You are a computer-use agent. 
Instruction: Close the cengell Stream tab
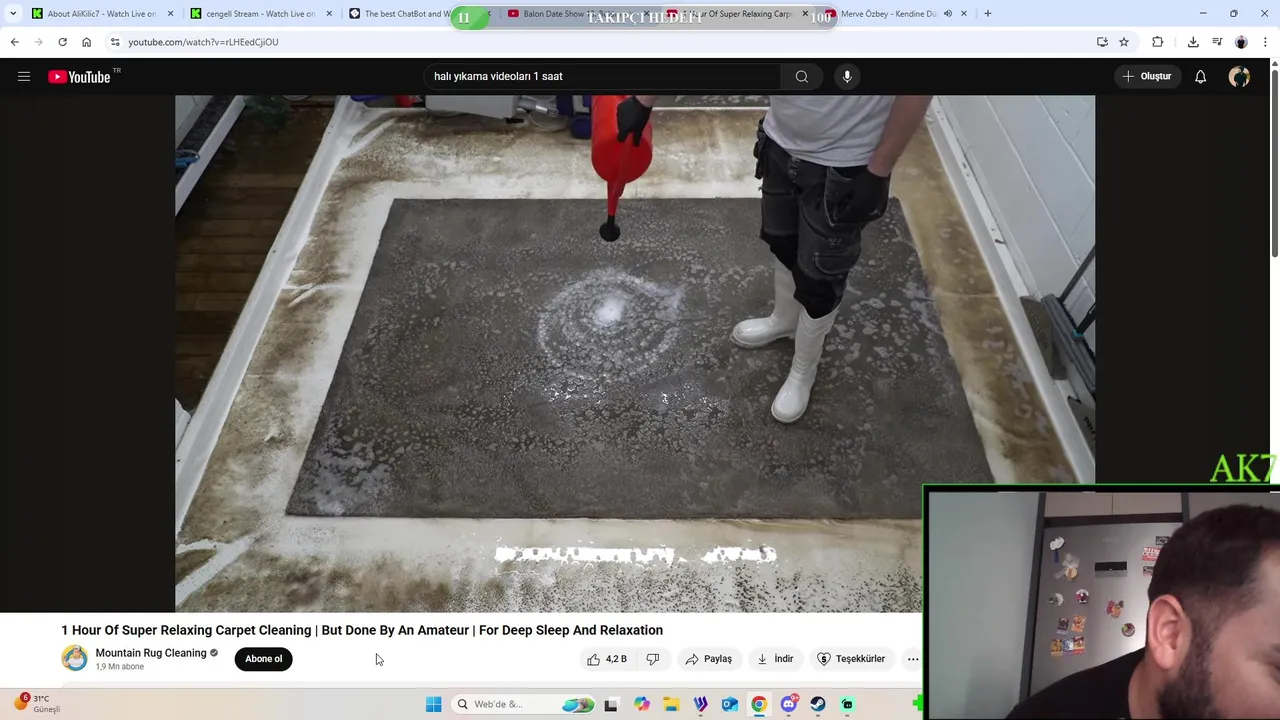pos(329,14)
